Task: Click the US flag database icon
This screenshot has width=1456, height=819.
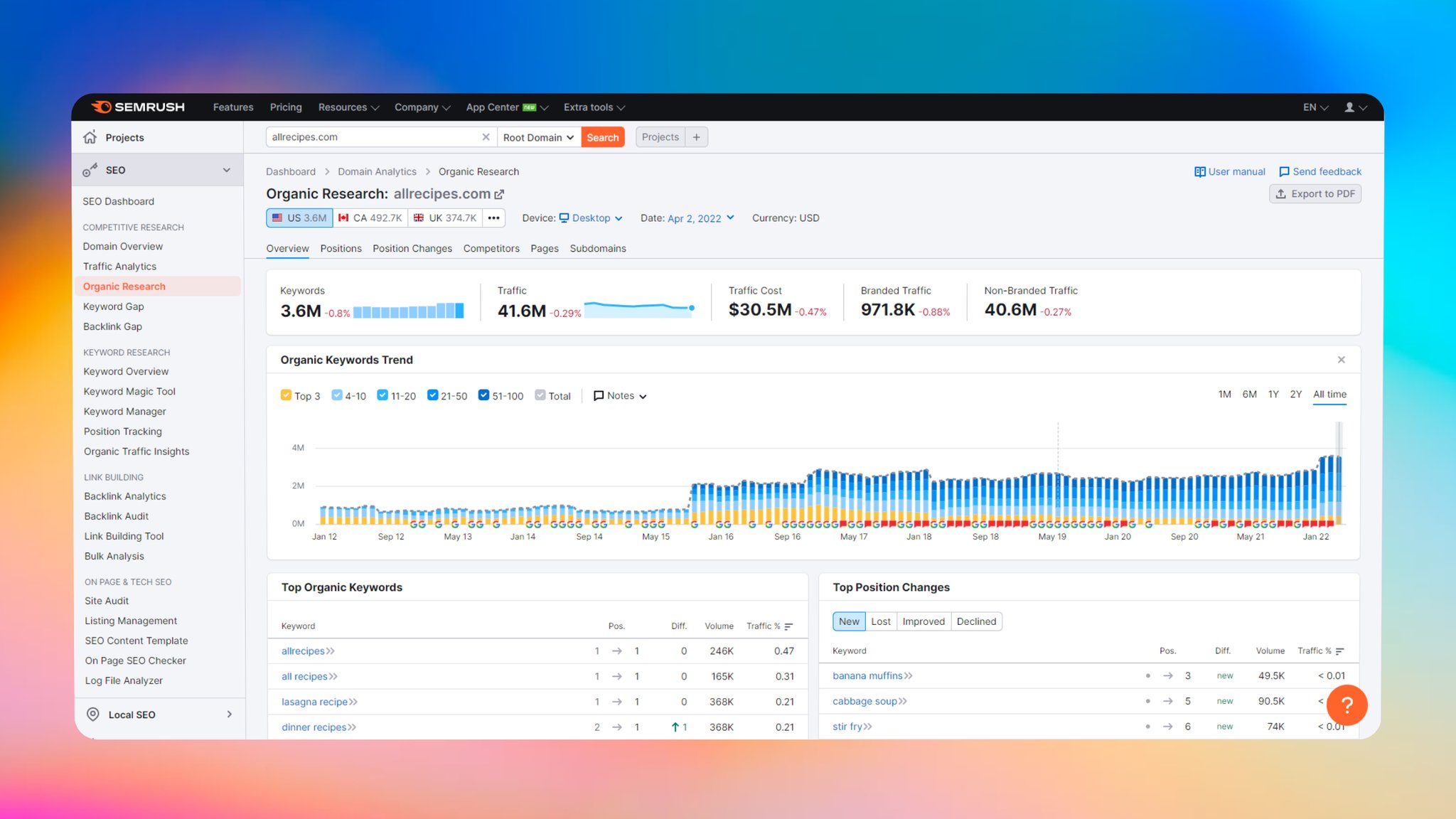Action: [277, 218]
